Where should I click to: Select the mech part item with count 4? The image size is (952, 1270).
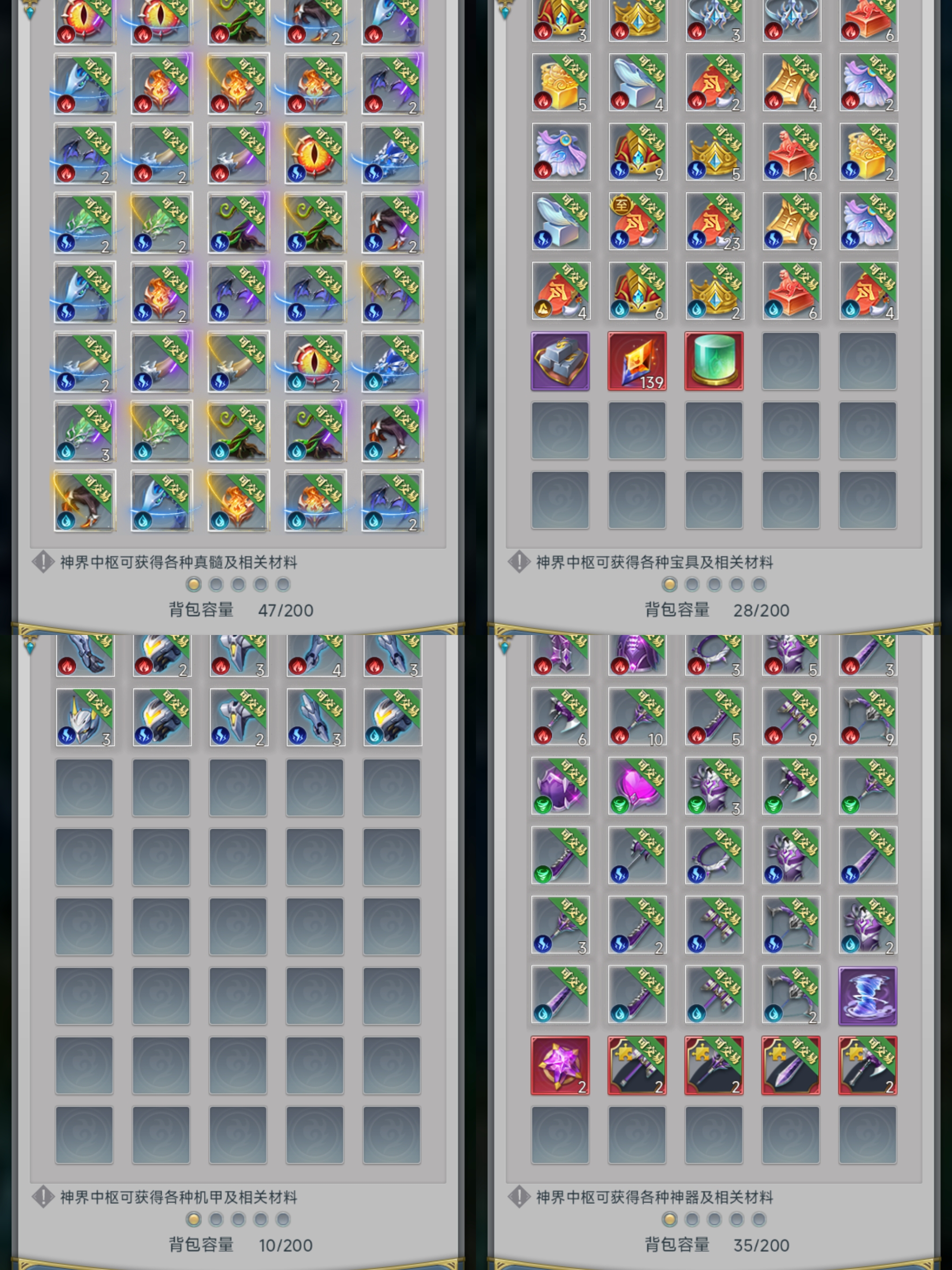pos(315,656)
